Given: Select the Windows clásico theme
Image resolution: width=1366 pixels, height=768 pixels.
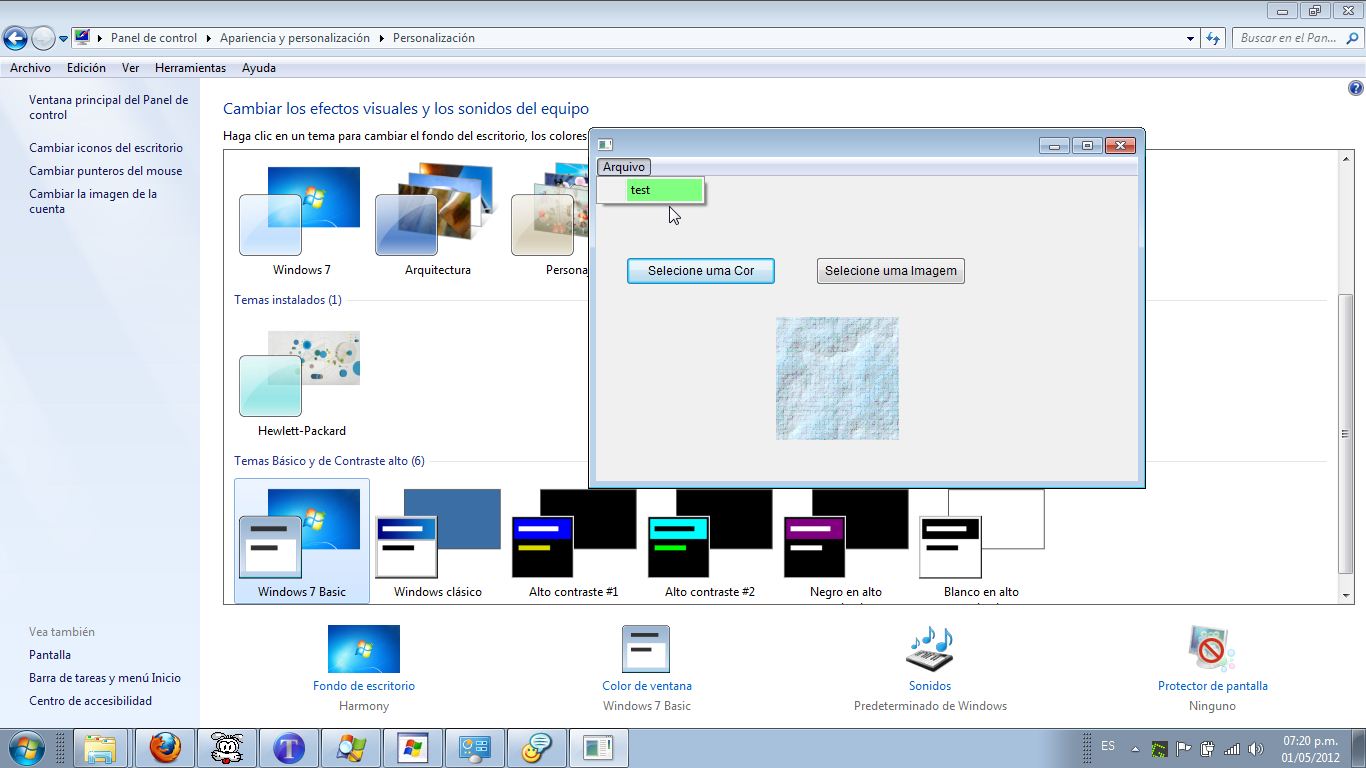Looking at the screenshot, I should (x=437, y=541).
